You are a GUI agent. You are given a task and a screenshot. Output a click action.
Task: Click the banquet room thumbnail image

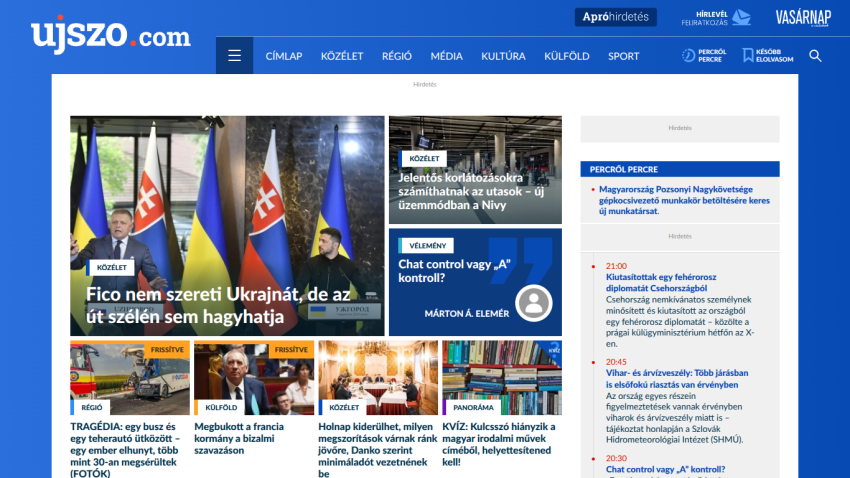coord(378,377)
